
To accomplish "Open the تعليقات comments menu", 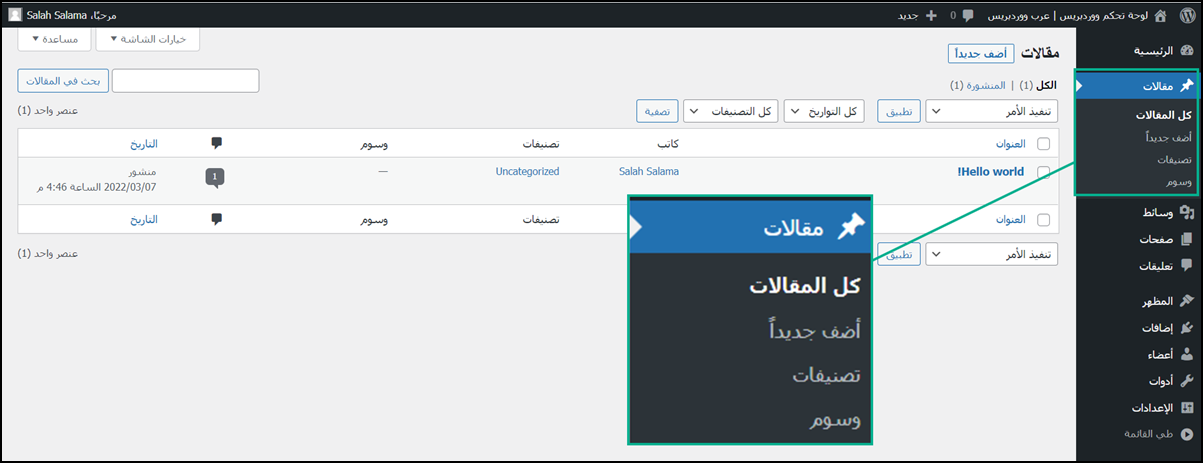I will tap(1139, 266).
